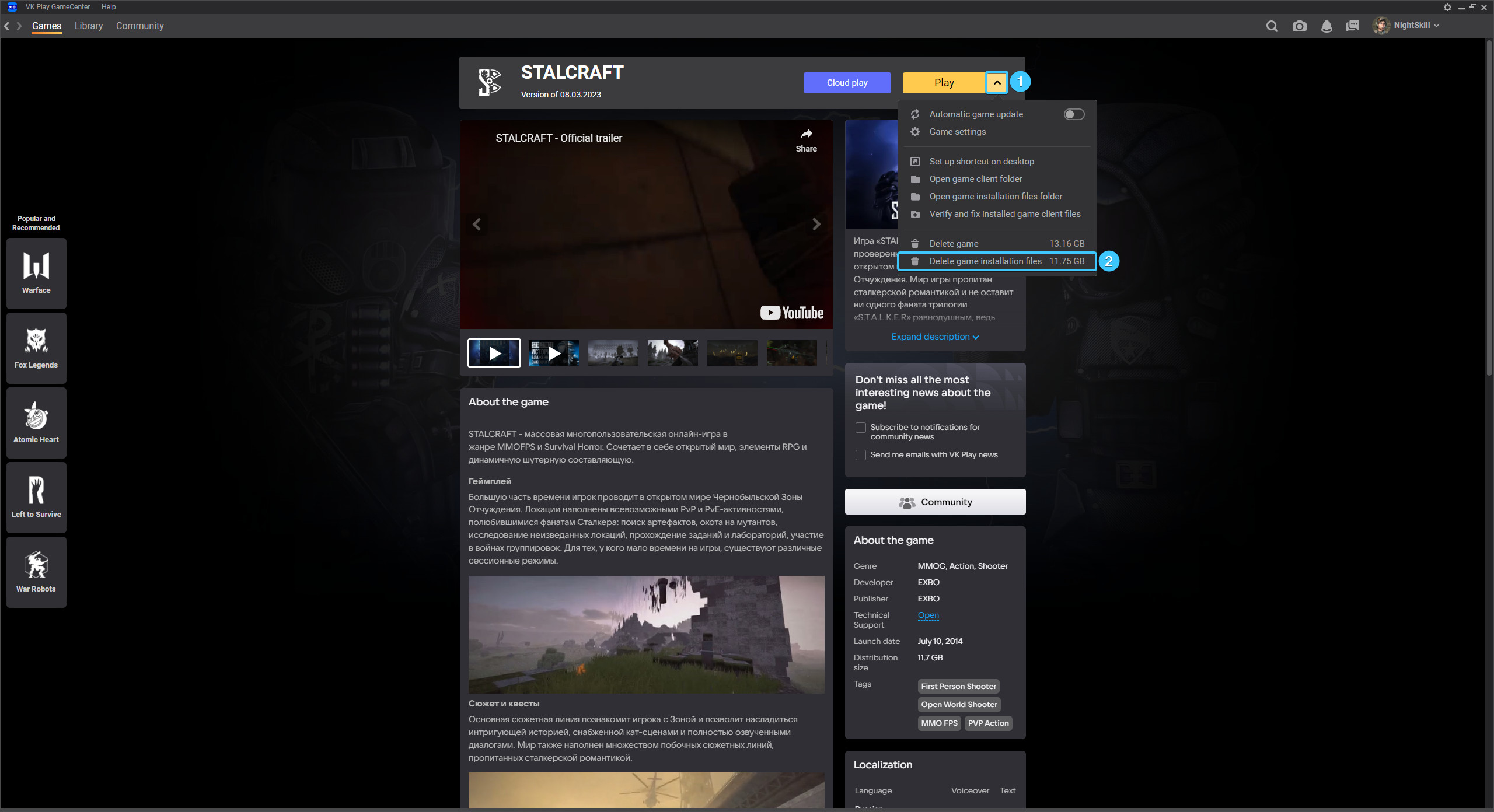The width and height of the screenshot is (1494, 812).
Task: Open the War Robots game tile
Action: 36,572
